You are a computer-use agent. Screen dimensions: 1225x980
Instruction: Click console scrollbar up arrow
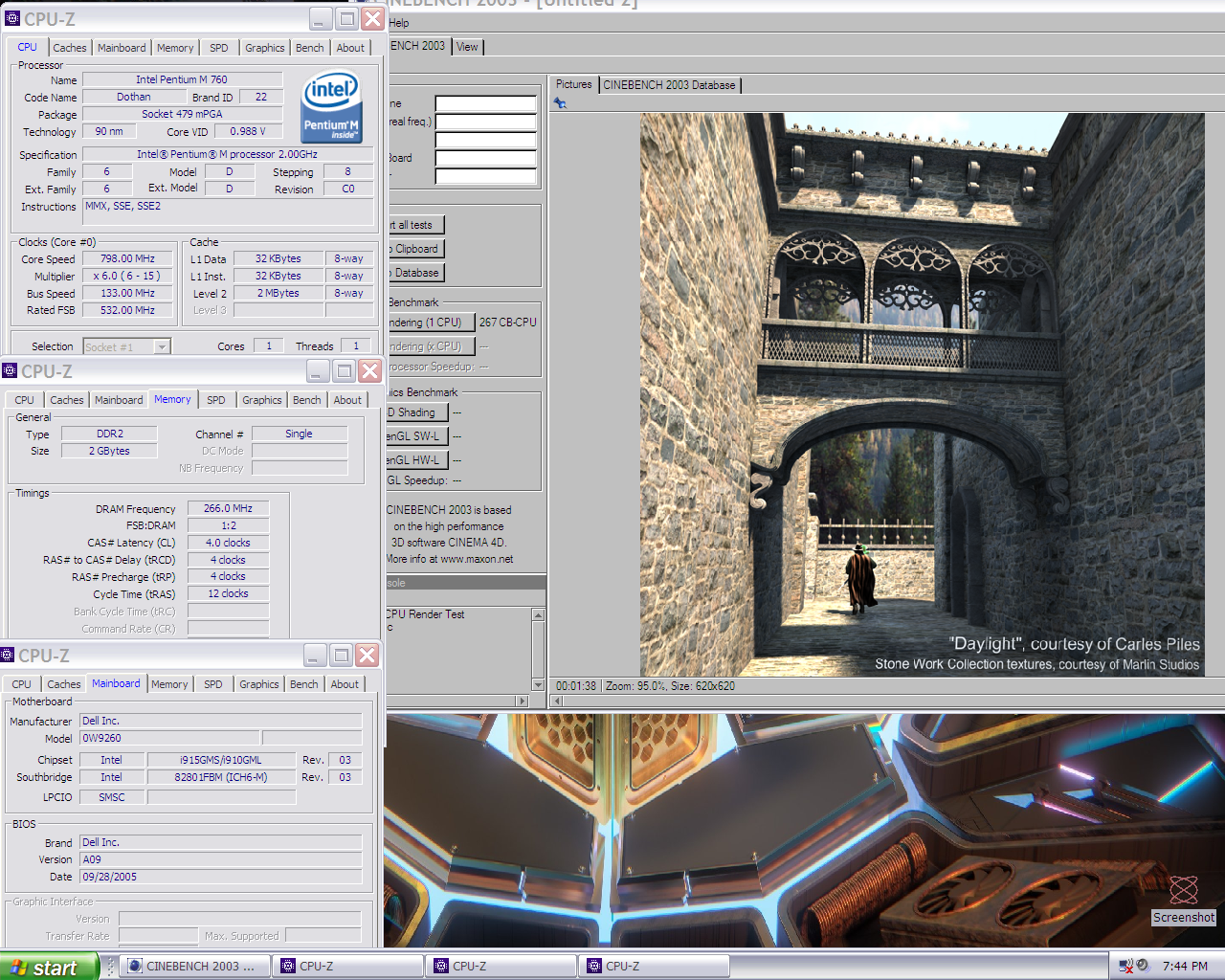click(538, 614)
